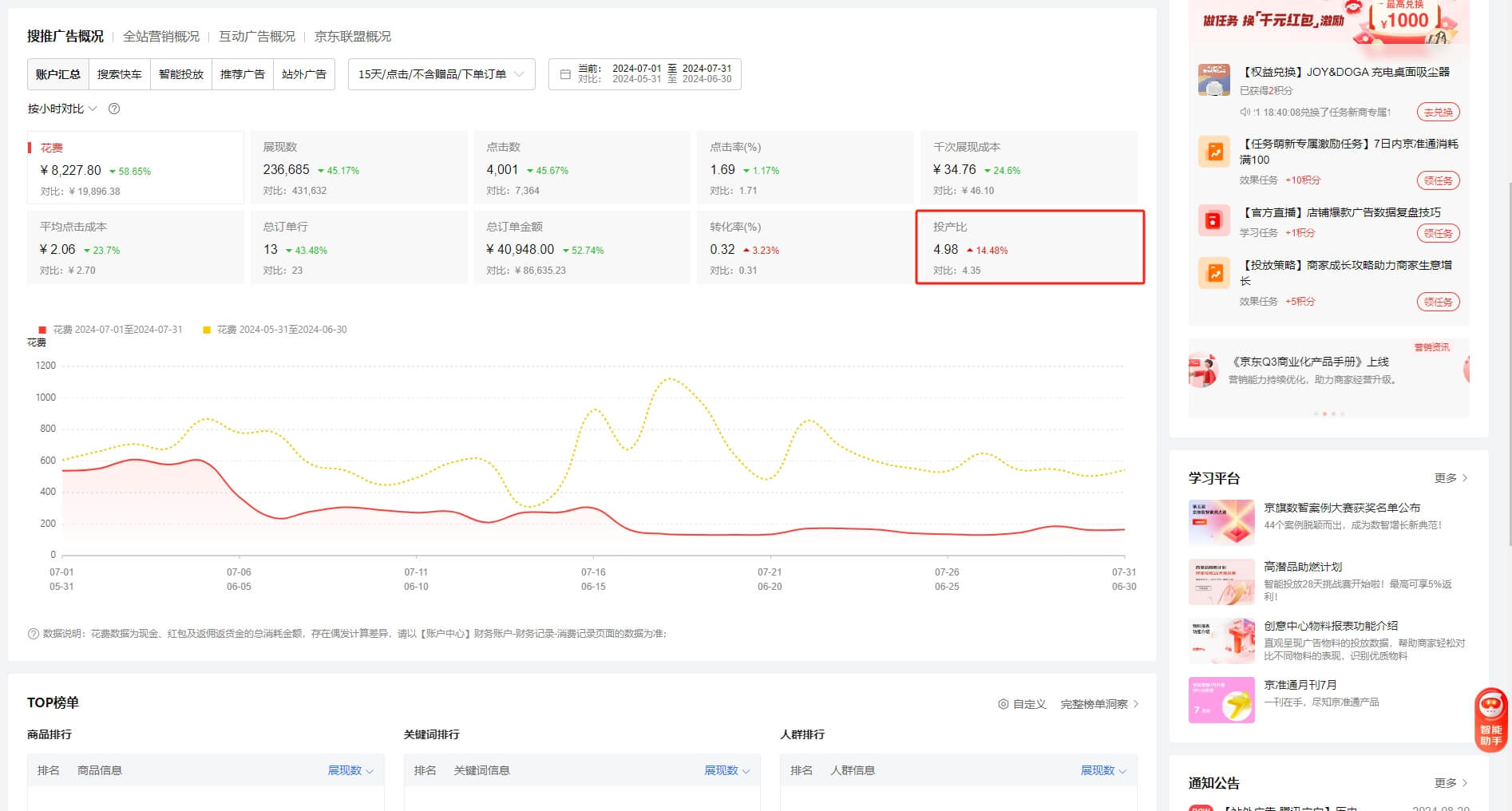The image size is (1512, 811).
Task: Click the info icon next to 数据说明
Action: click(34, 634)
